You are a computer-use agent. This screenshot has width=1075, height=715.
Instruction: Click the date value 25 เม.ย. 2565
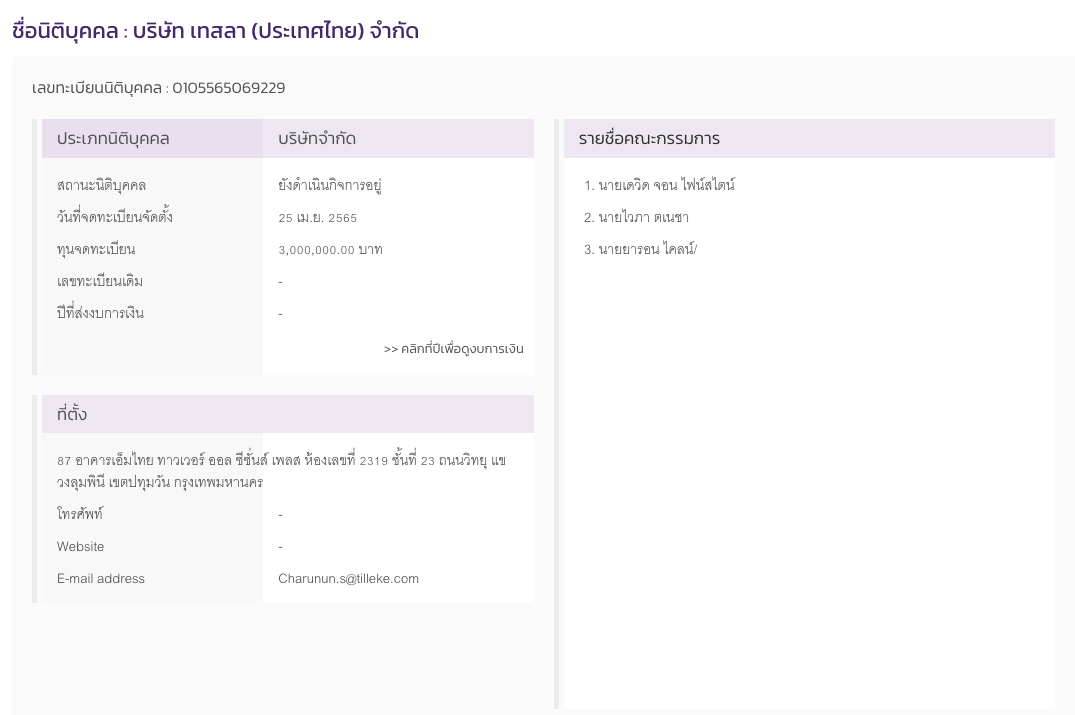(x=317, y=218)
